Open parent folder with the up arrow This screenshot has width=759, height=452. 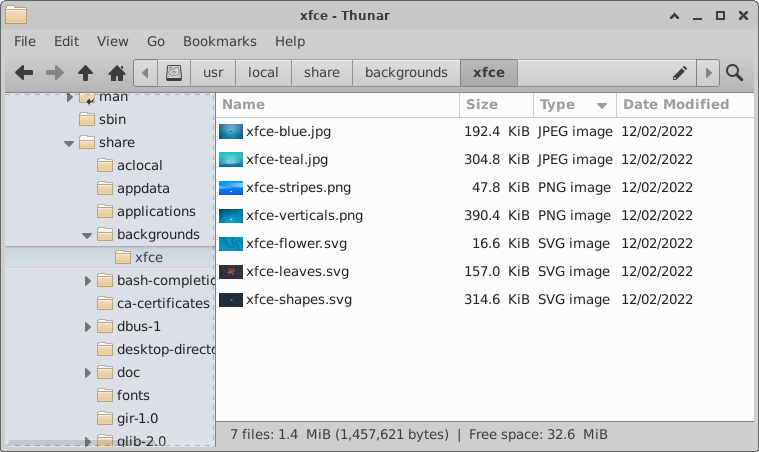tap(86, 73)
